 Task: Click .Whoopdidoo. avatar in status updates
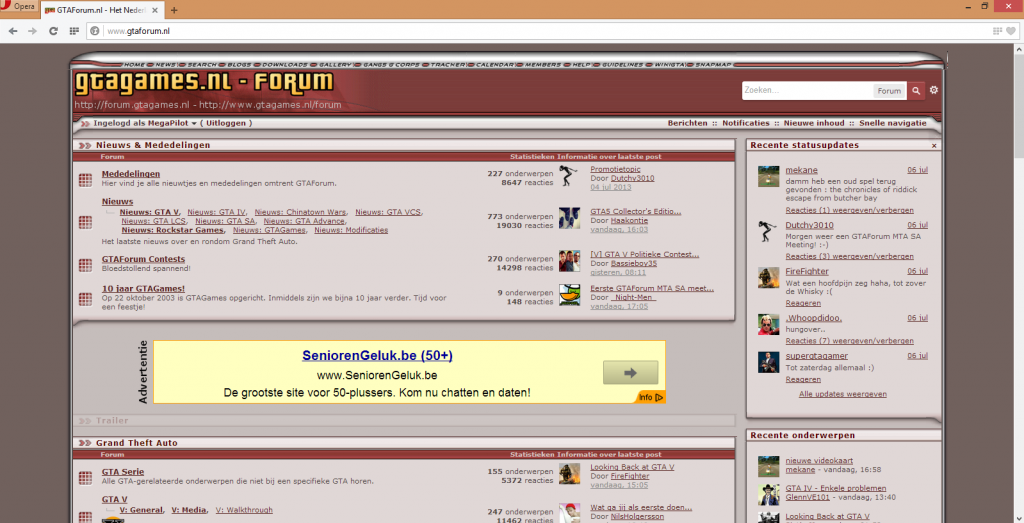coord(769,325)
